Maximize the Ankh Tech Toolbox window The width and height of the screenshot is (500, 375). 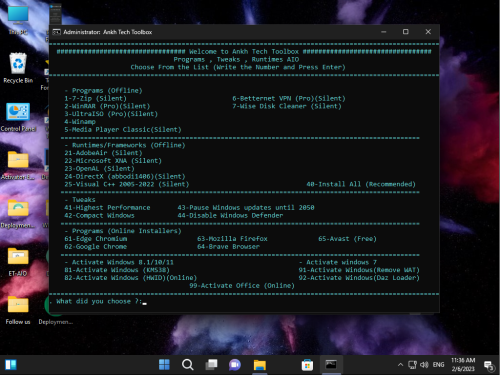[406, 32]
